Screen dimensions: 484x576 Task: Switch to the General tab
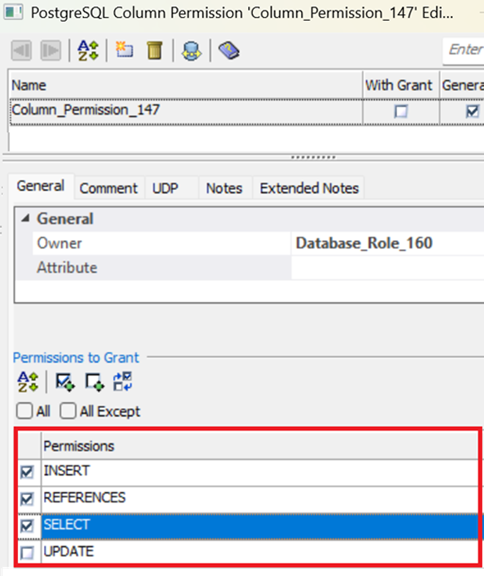(x=41, y=186)
